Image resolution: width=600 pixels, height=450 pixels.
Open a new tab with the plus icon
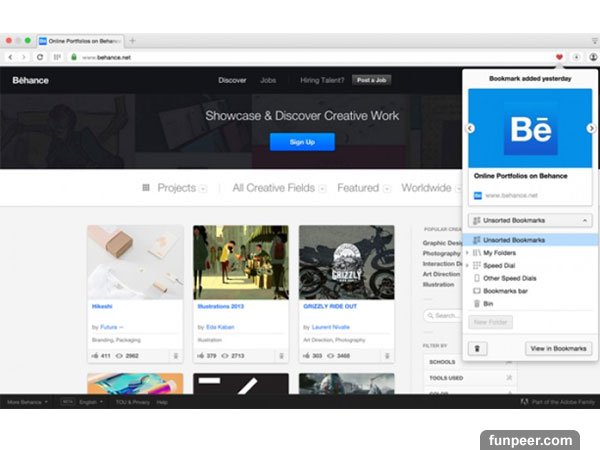coord(132,40)
